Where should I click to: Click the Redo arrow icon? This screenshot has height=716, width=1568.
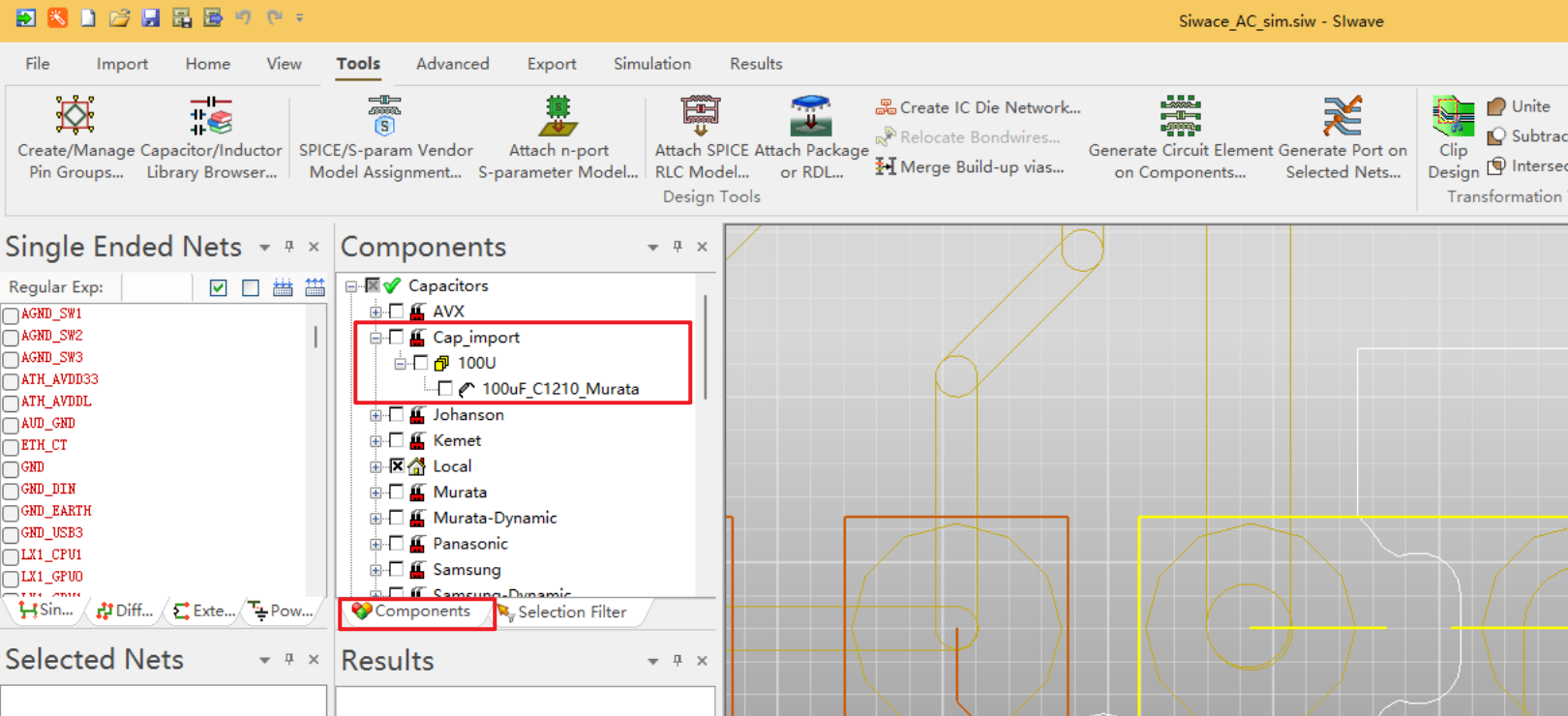coord(274,17)
